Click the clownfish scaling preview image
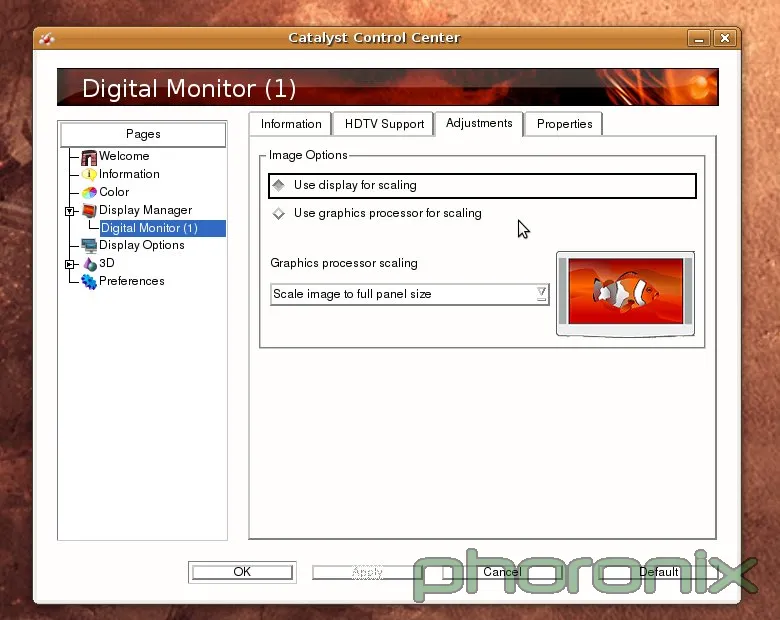 [x=625, y=292]
